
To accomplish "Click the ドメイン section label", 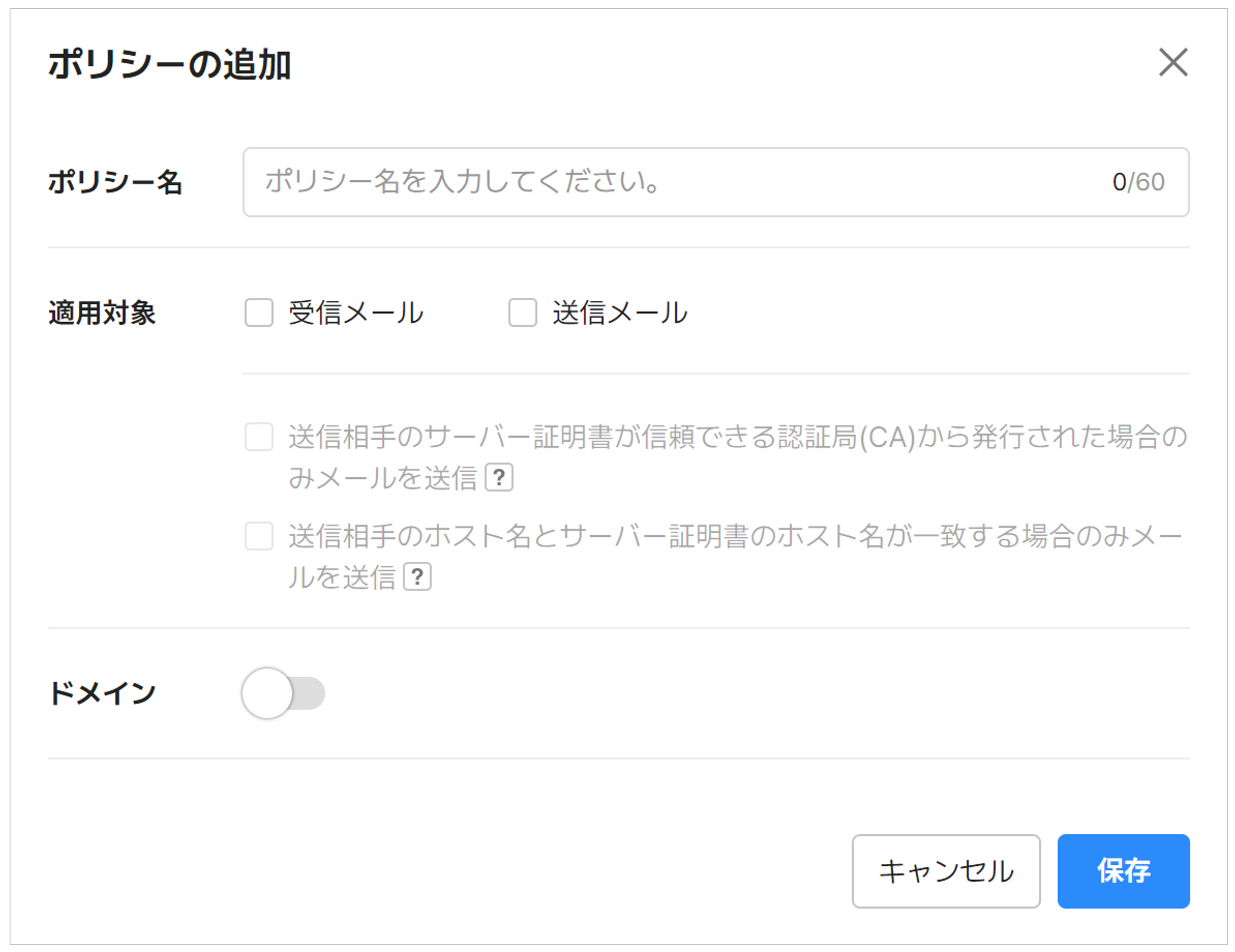I will [x=102, y=693].
